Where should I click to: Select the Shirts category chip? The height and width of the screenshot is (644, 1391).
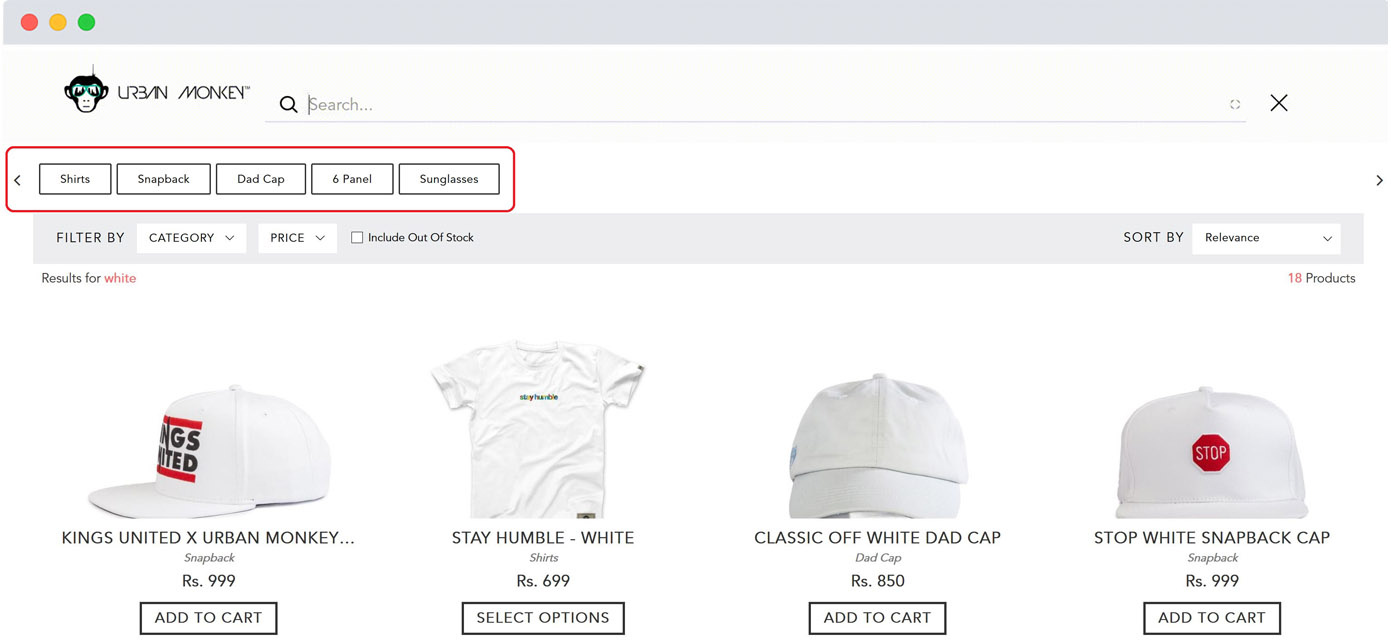point(75,179)
